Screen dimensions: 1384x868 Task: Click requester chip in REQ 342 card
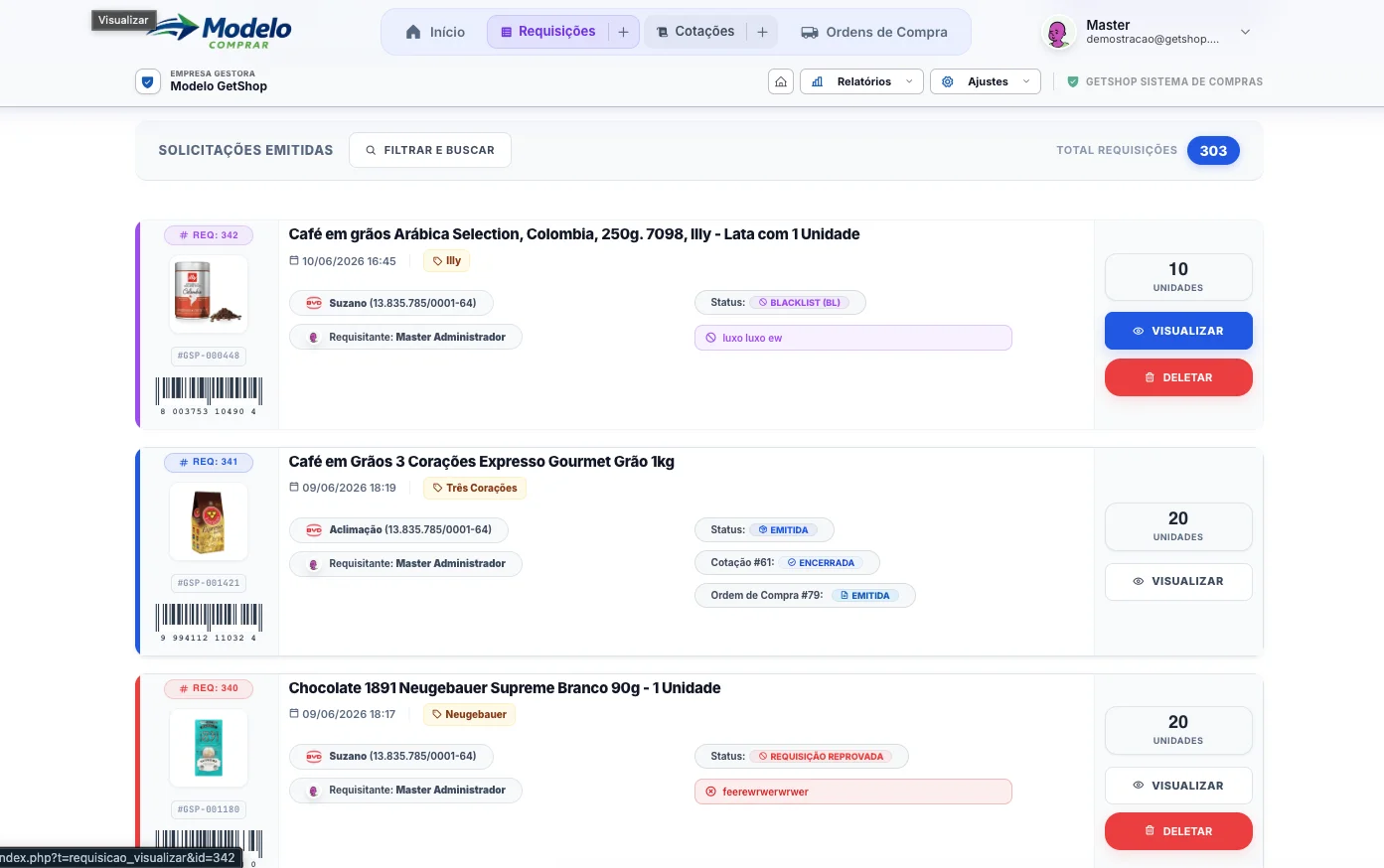pos(405,337)
